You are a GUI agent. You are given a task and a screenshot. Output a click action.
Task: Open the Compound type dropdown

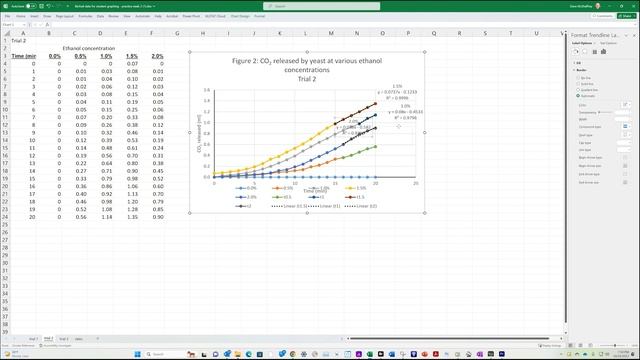point(626,127)
